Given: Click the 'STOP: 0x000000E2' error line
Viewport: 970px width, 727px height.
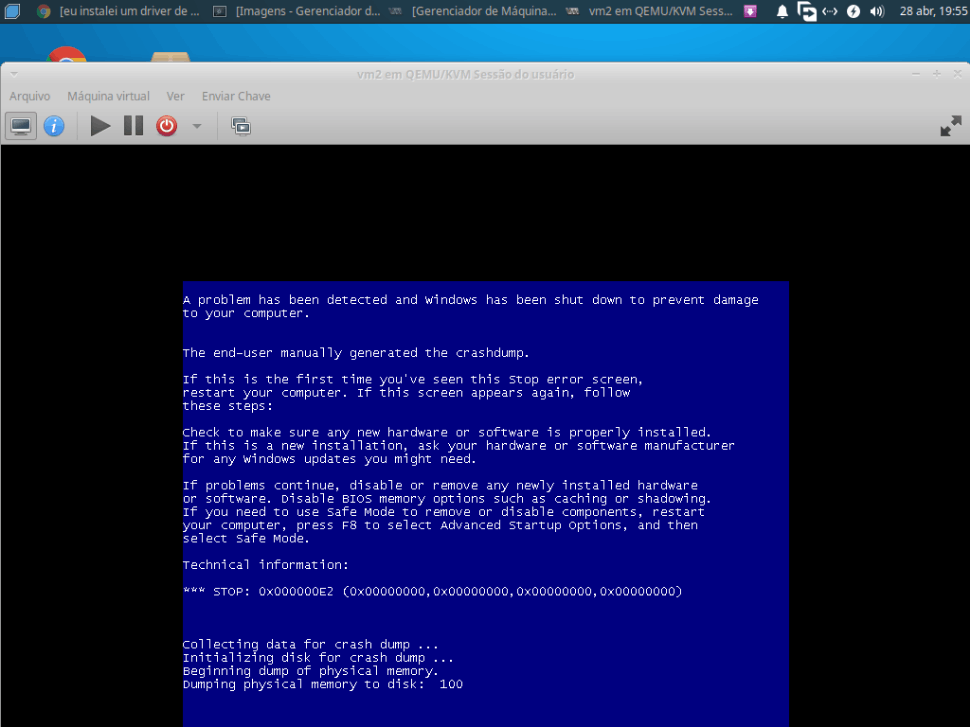Looking at the screenshot, I should point(432,591).
